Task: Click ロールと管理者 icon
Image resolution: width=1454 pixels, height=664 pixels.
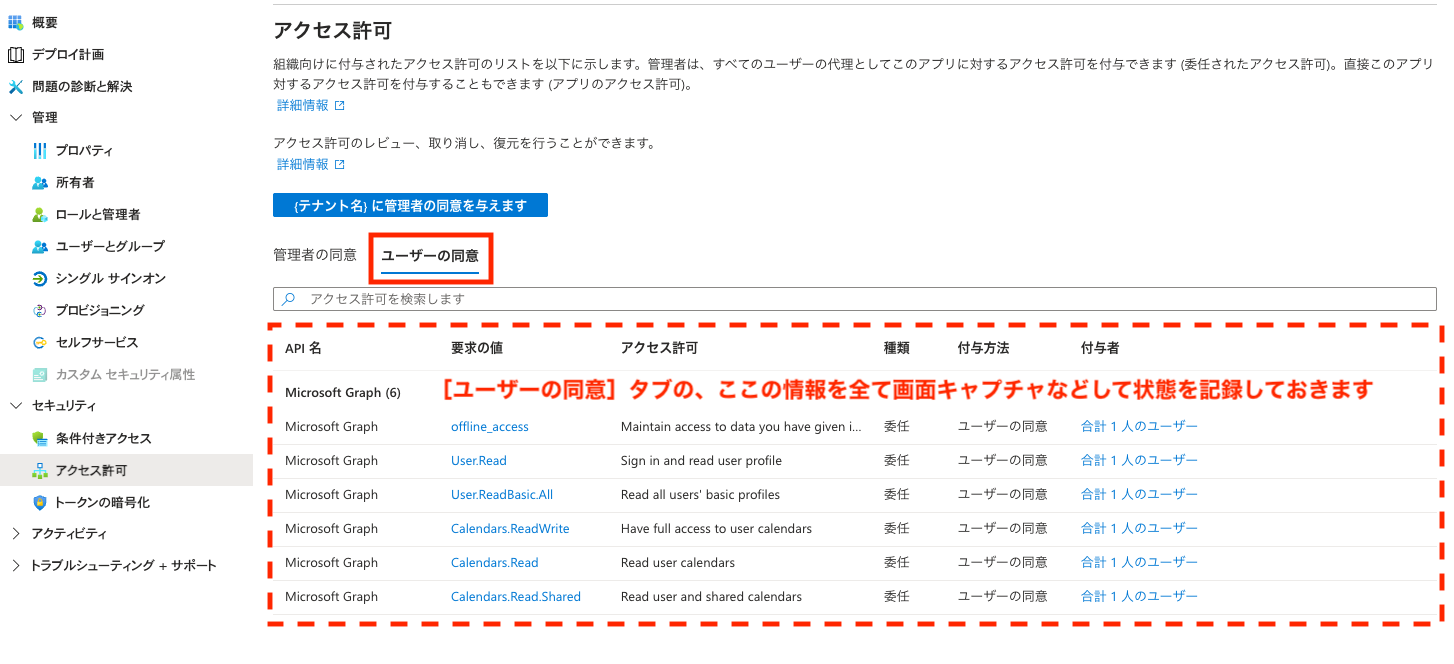Action: (40, 214)
